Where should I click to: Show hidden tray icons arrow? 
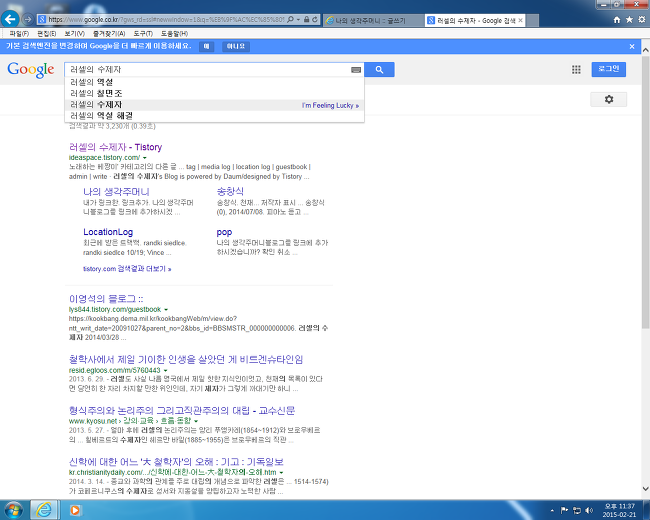[552, 510]
